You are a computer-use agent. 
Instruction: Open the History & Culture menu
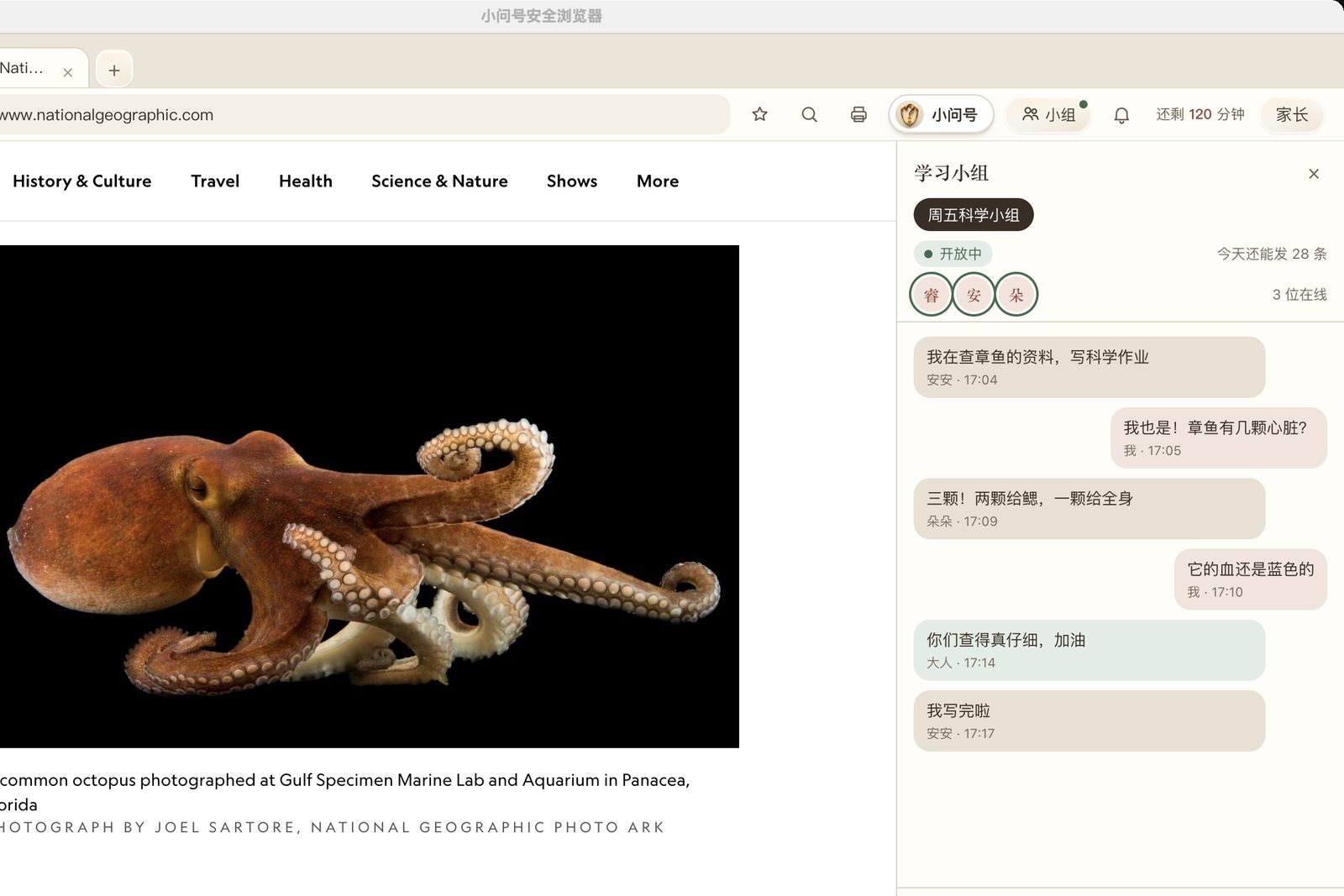(82, 181)
